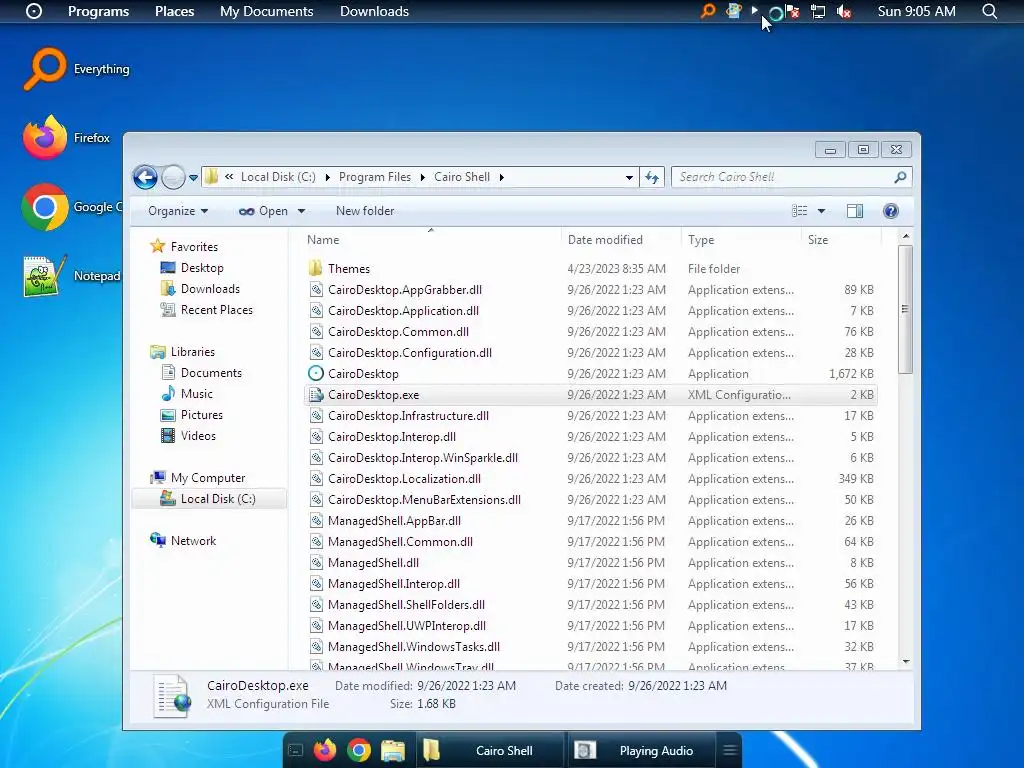Select Desktop under Favorites
1024x768 pixels.
[x=192, y=268]
